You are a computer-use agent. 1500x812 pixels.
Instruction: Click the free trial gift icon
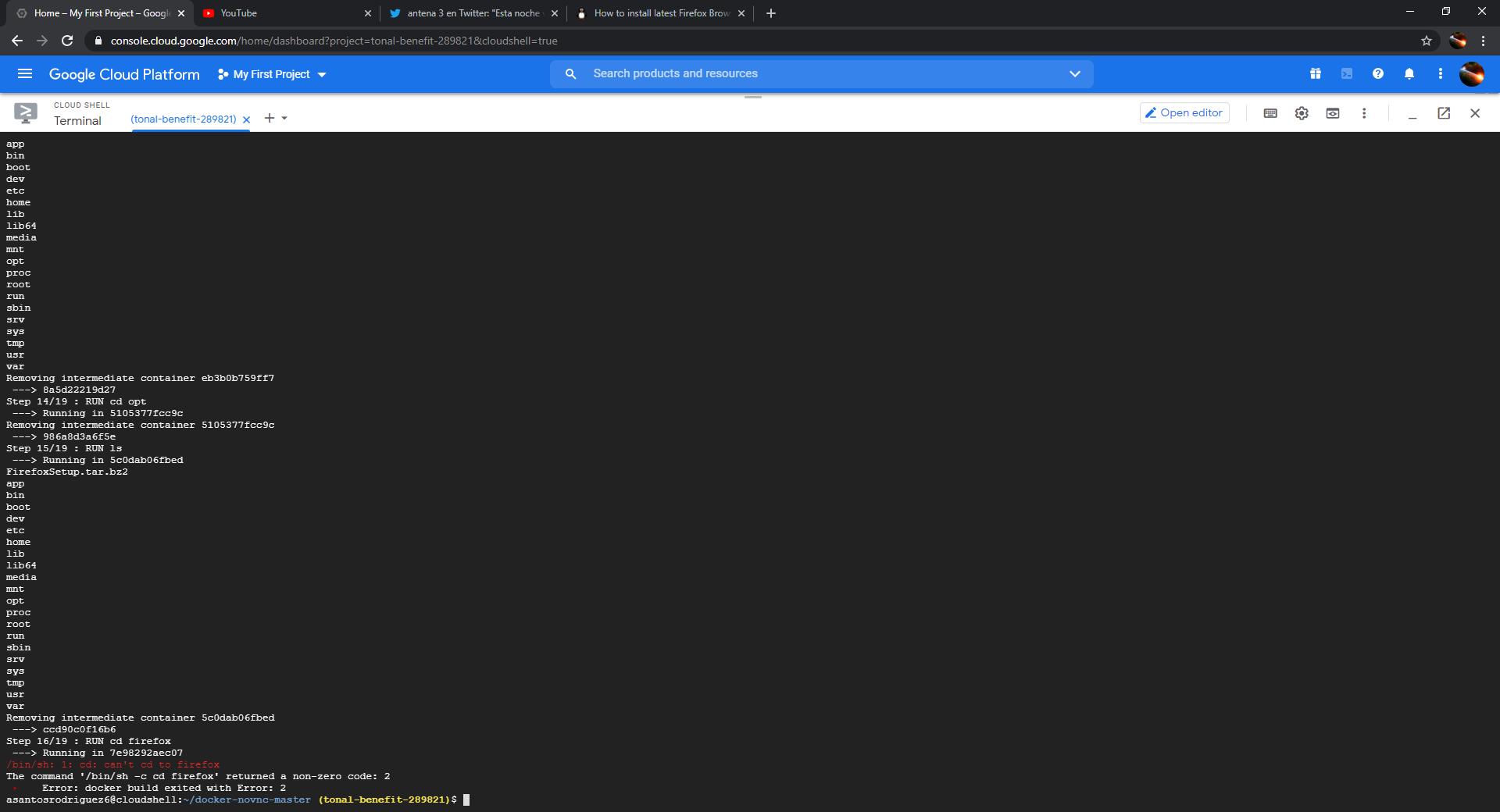pos(1316,73)
